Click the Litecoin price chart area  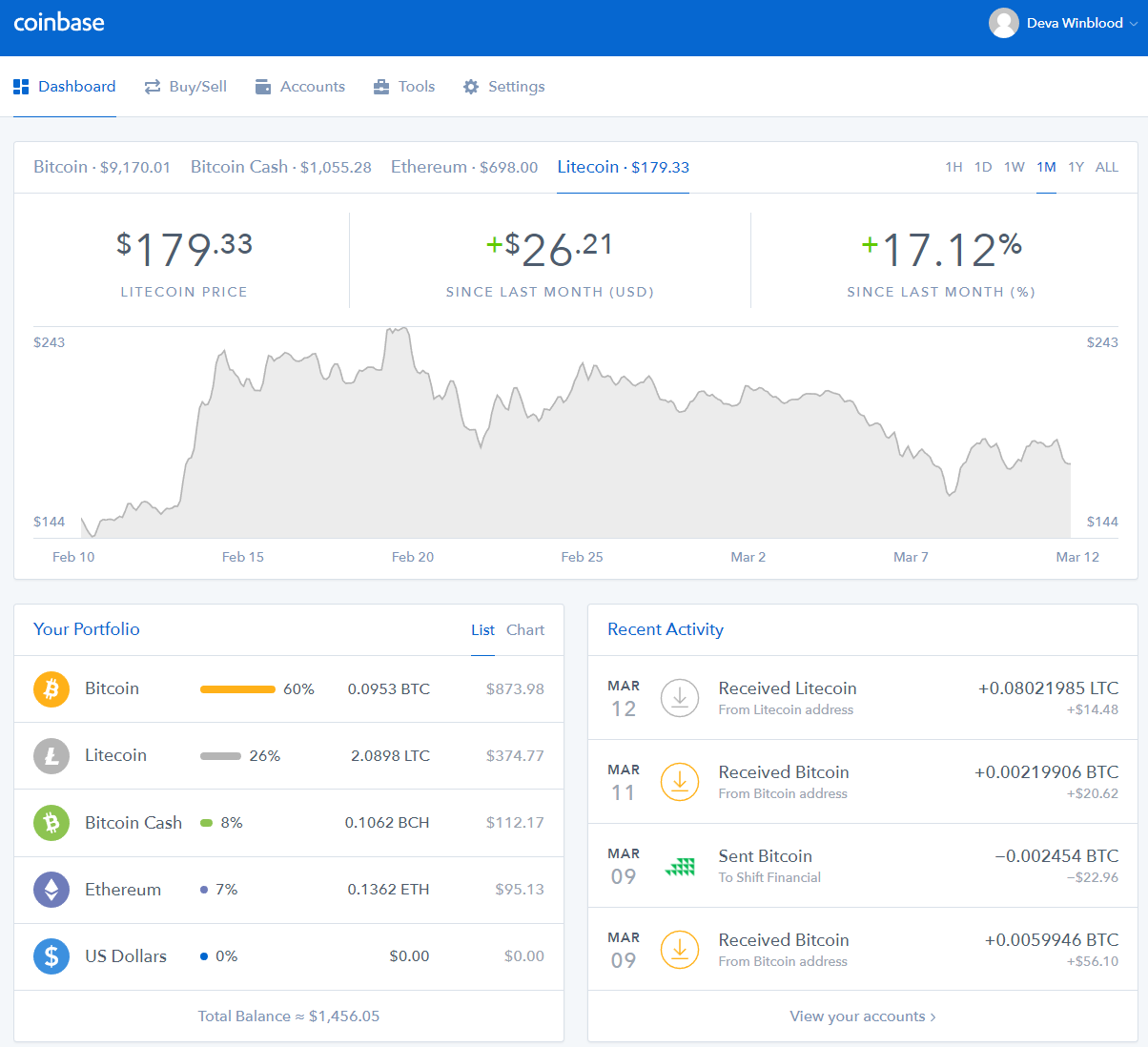575,433
